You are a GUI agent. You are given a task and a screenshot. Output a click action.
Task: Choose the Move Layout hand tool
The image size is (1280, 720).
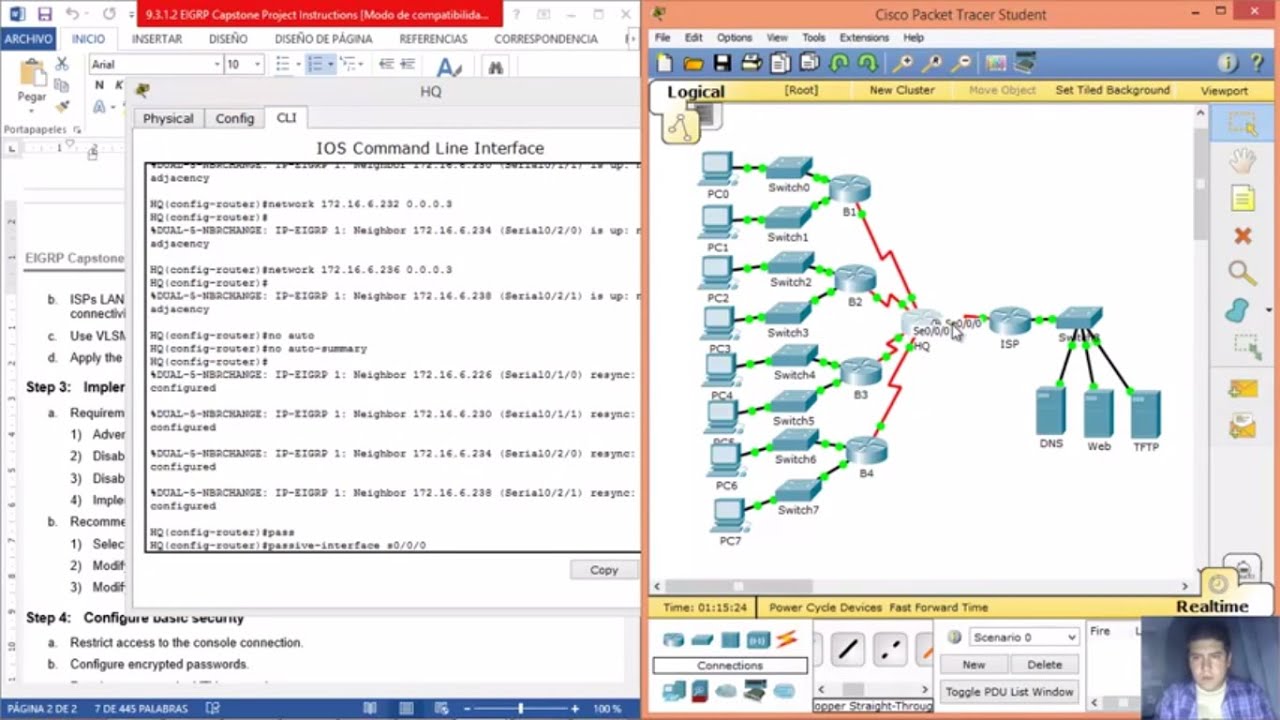(x=1242, y=160)
